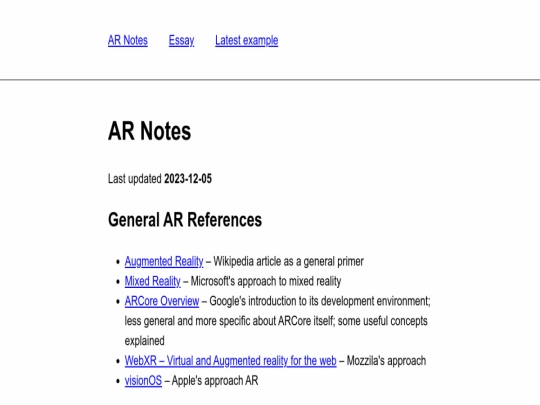This screenshot has width=540, height=405.
Task: Open the Mixed Reality reference link
Action: coord(153,281)
